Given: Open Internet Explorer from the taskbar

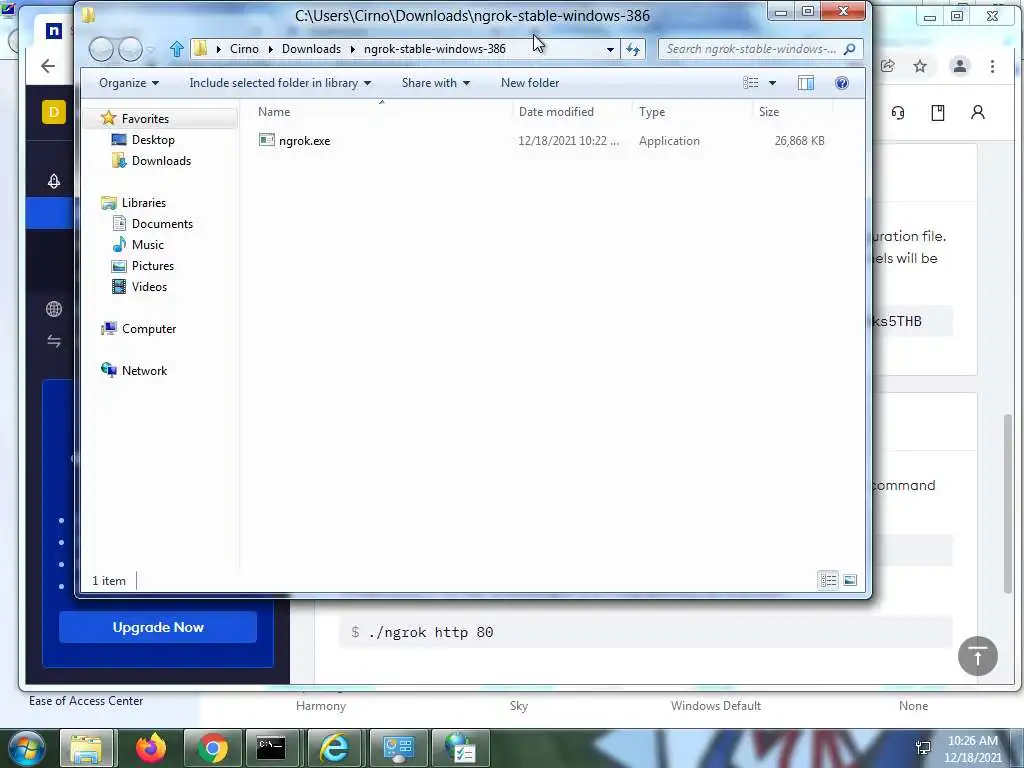Looking at the screenshot, I should 334,748.
